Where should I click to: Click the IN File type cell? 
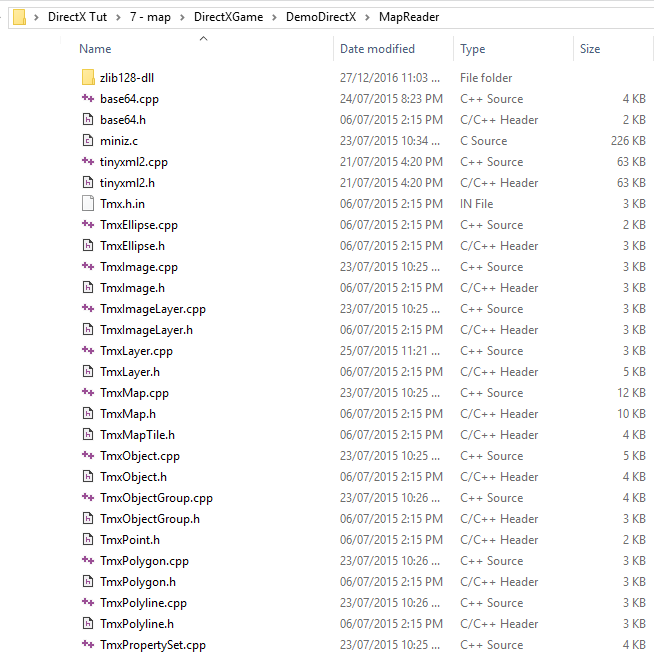476,204
